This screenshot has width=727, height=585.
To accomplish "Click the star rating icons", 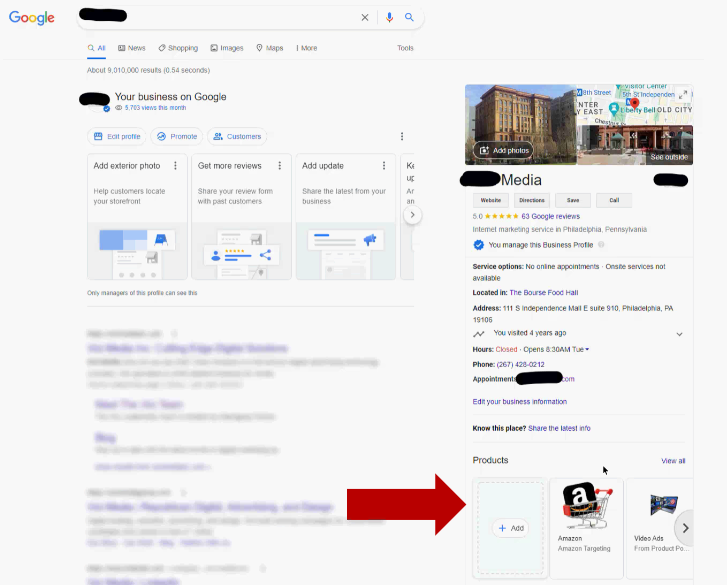I will tap(502, 216).
